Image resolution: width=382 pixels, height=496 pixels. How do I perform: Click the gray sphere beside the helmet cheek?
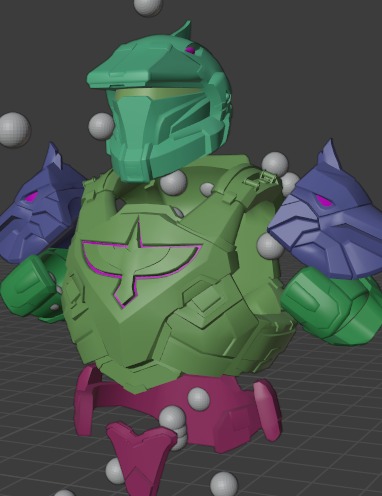coord(101,126)
